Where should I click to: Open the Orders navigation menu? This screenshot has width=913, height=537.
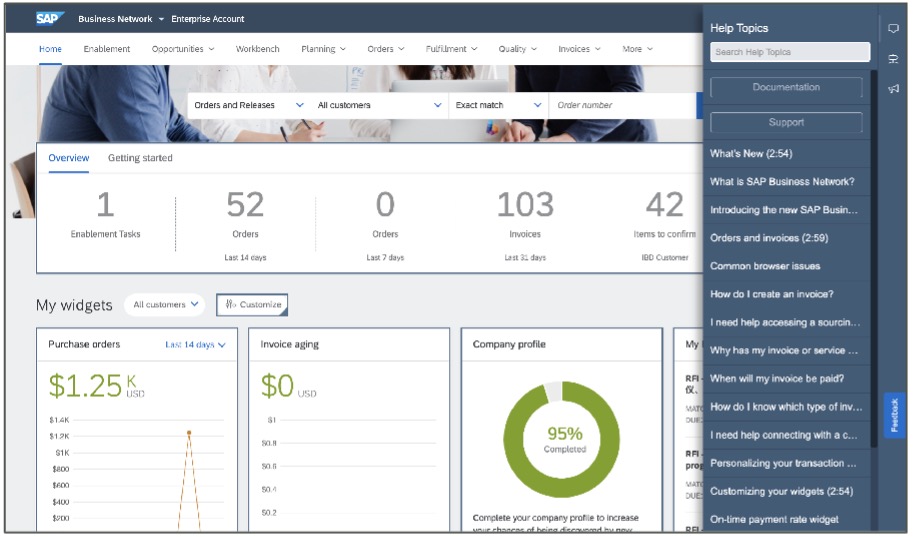coord(385,49)
